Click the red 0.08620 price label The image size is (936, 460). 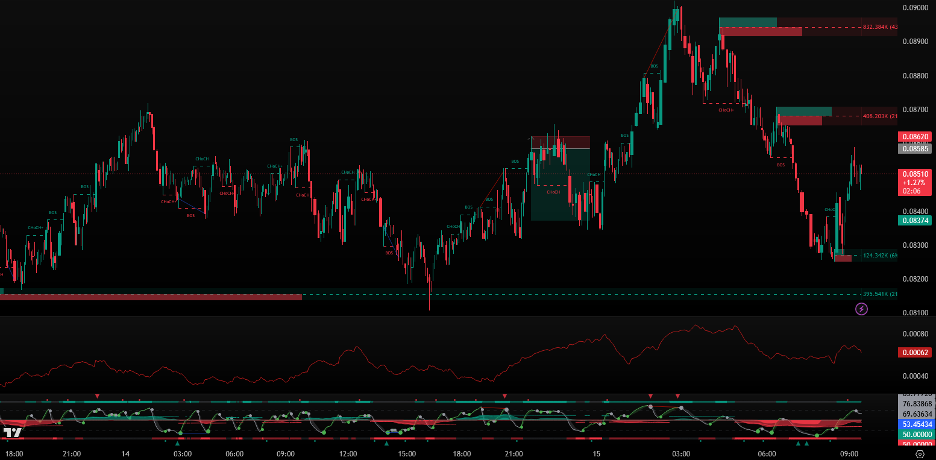click(915, 135)
